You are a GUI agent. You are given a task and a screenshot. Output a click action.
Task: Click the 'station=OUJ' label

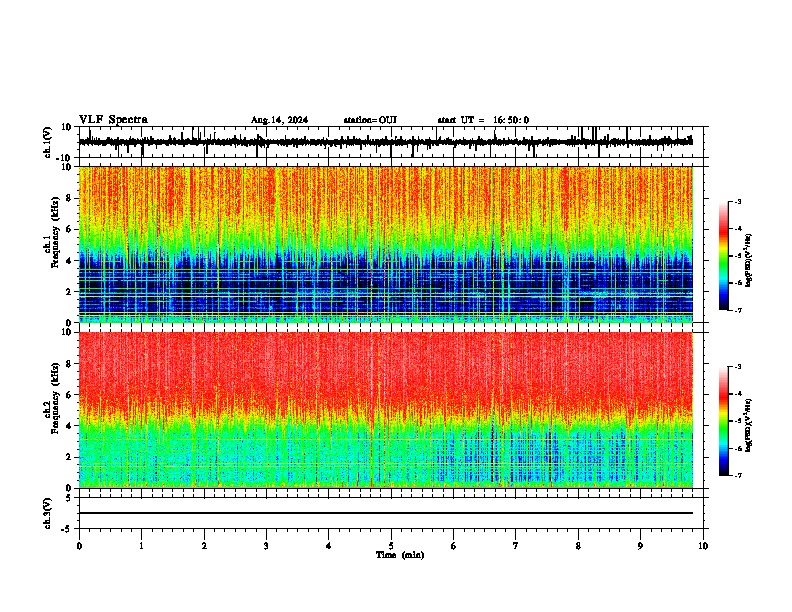(370, 120)
